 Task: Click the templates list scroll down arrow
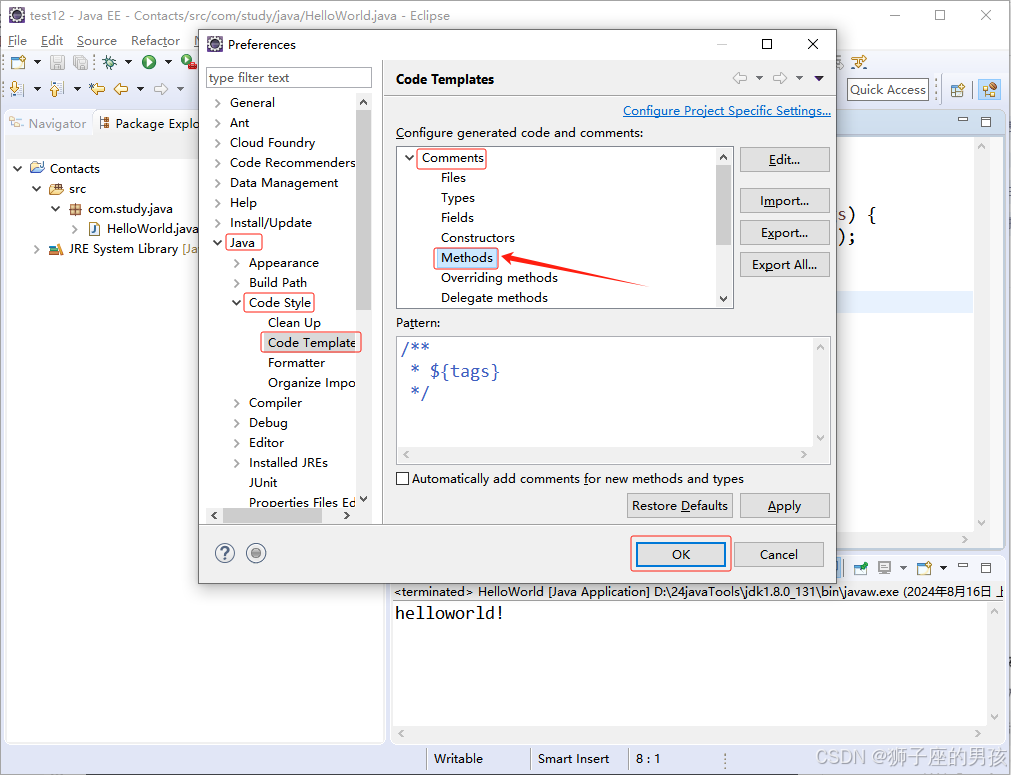pos(723,299)
